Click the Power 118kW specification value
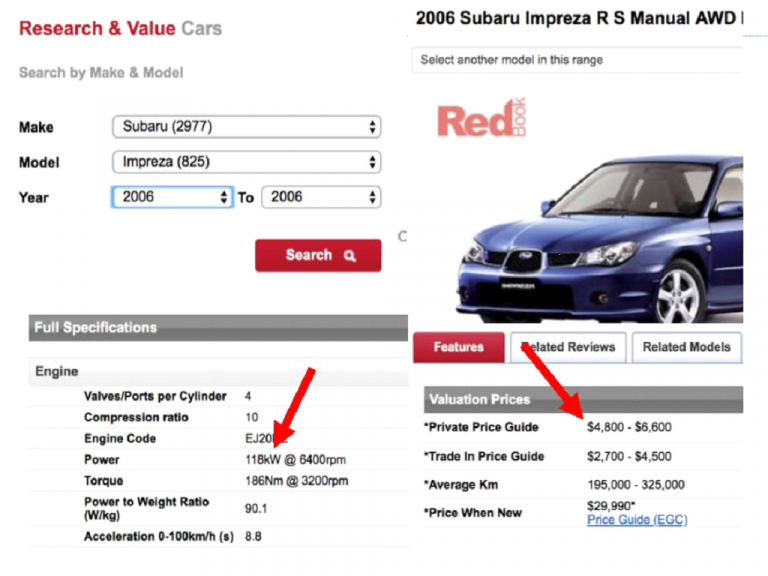Image resolution: width=768 pixels, height=576 pixels. 296,460
